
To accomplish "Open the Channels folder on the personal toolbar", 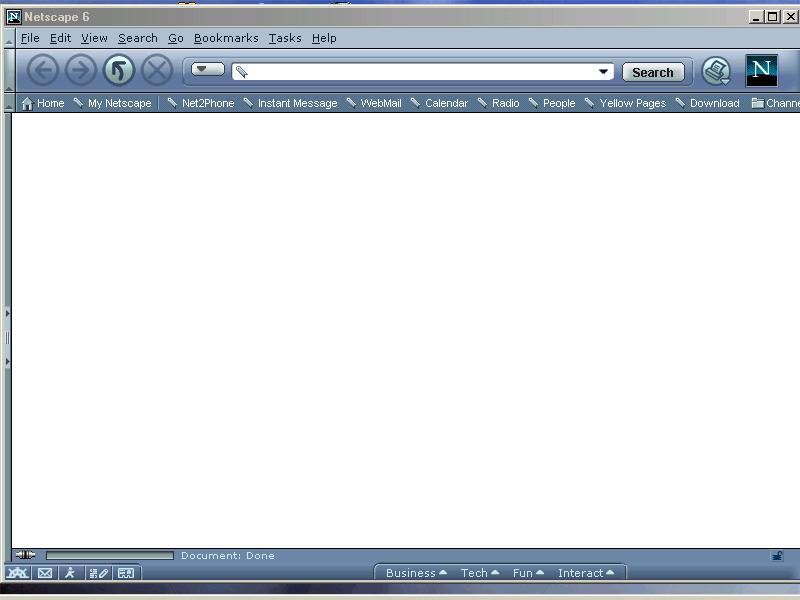I will (775, 103).
